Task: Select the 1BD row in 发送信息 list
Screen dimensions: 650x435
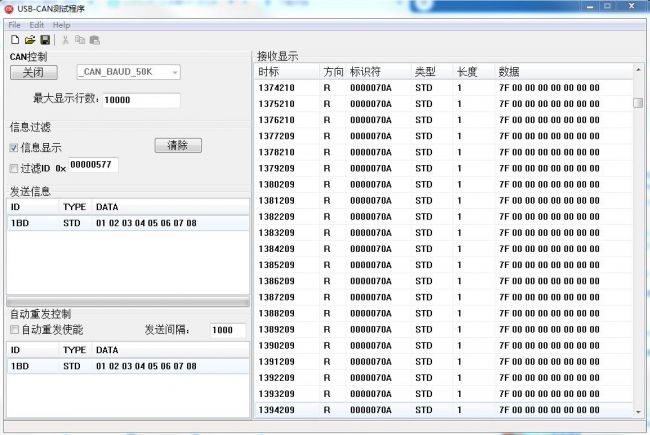Action: [128, 223]
